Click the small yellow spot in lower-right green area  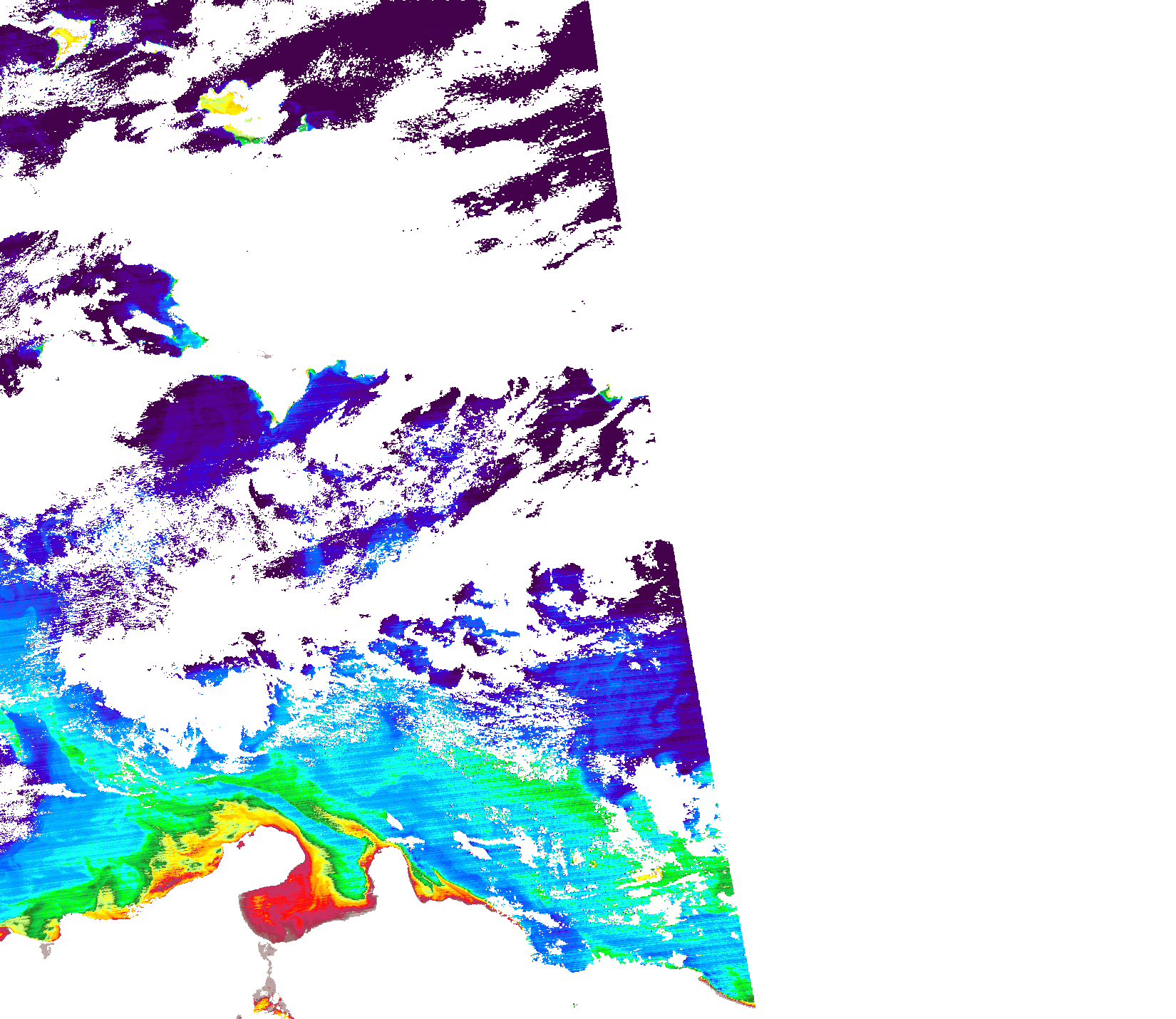pos(647,875)
